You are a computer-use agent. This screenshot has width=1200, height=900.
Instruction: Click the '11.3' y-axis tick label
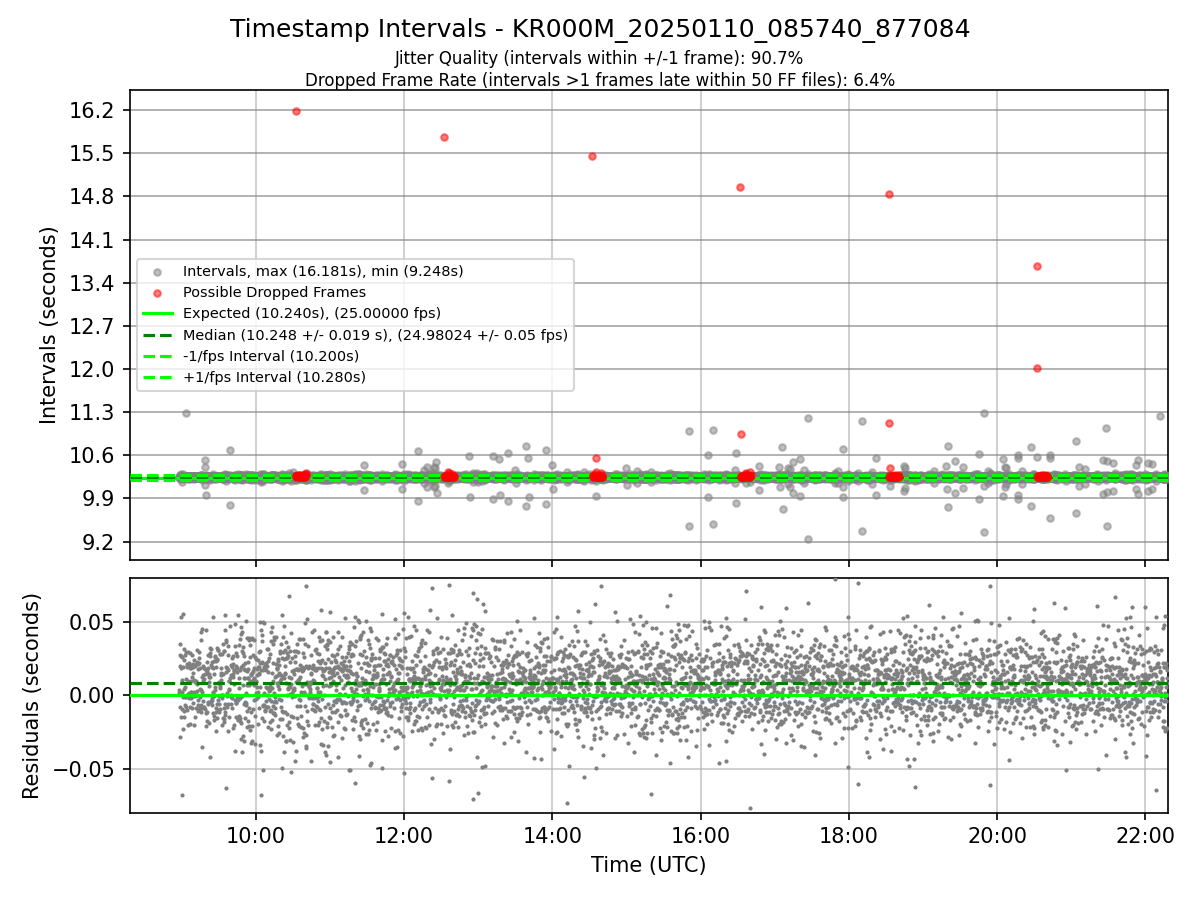92,412
